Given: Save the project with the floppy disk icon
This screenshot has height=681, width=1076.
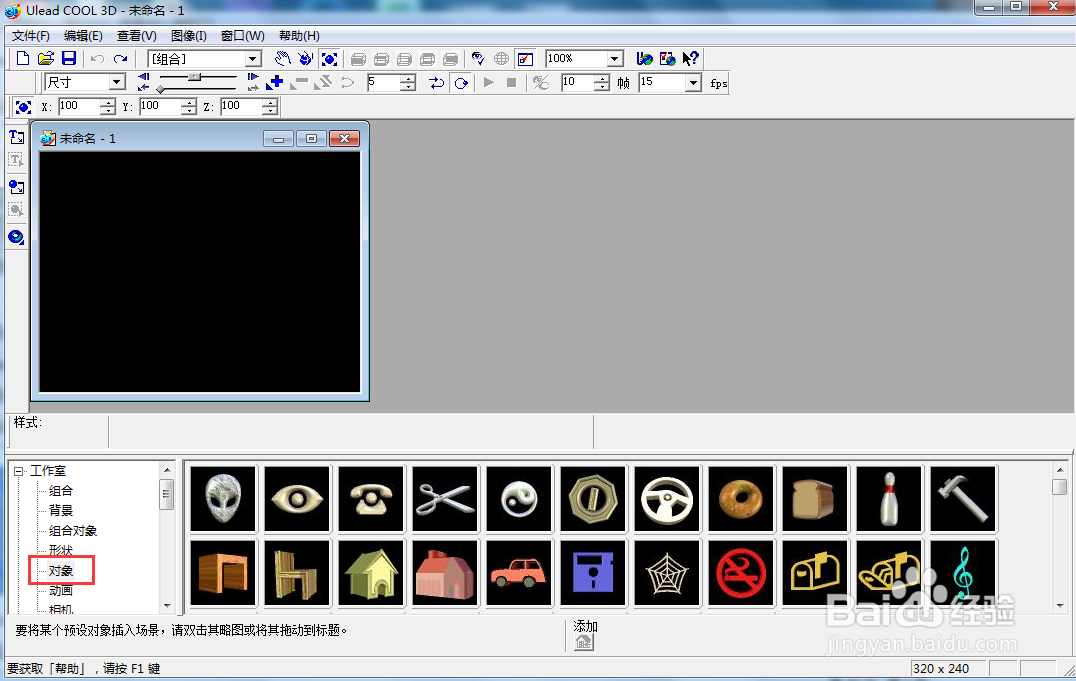Looking at the screenshot, I should 69,59.
